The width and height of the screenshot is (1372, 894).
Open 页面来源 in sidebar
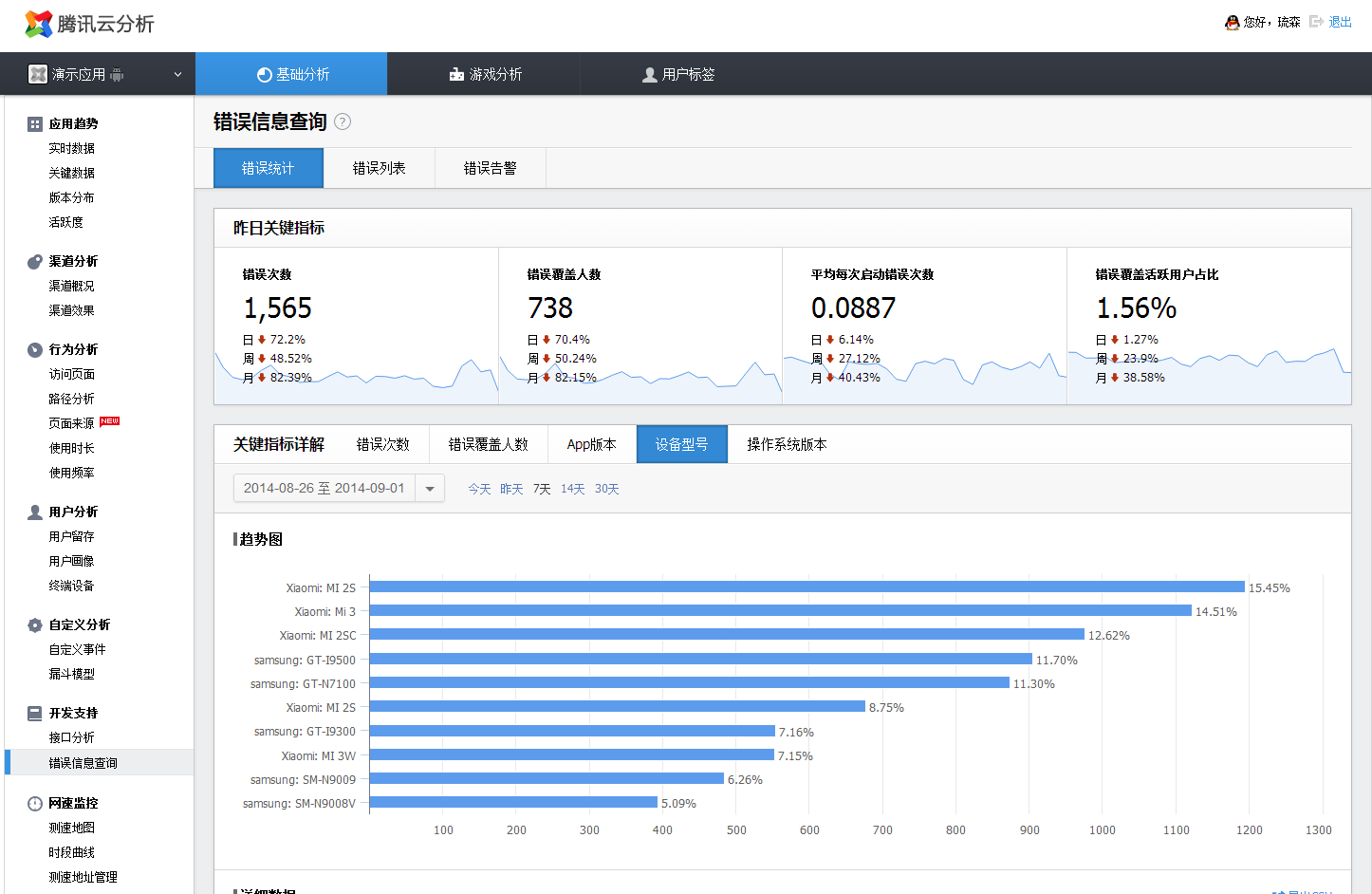tap(72, 424)
